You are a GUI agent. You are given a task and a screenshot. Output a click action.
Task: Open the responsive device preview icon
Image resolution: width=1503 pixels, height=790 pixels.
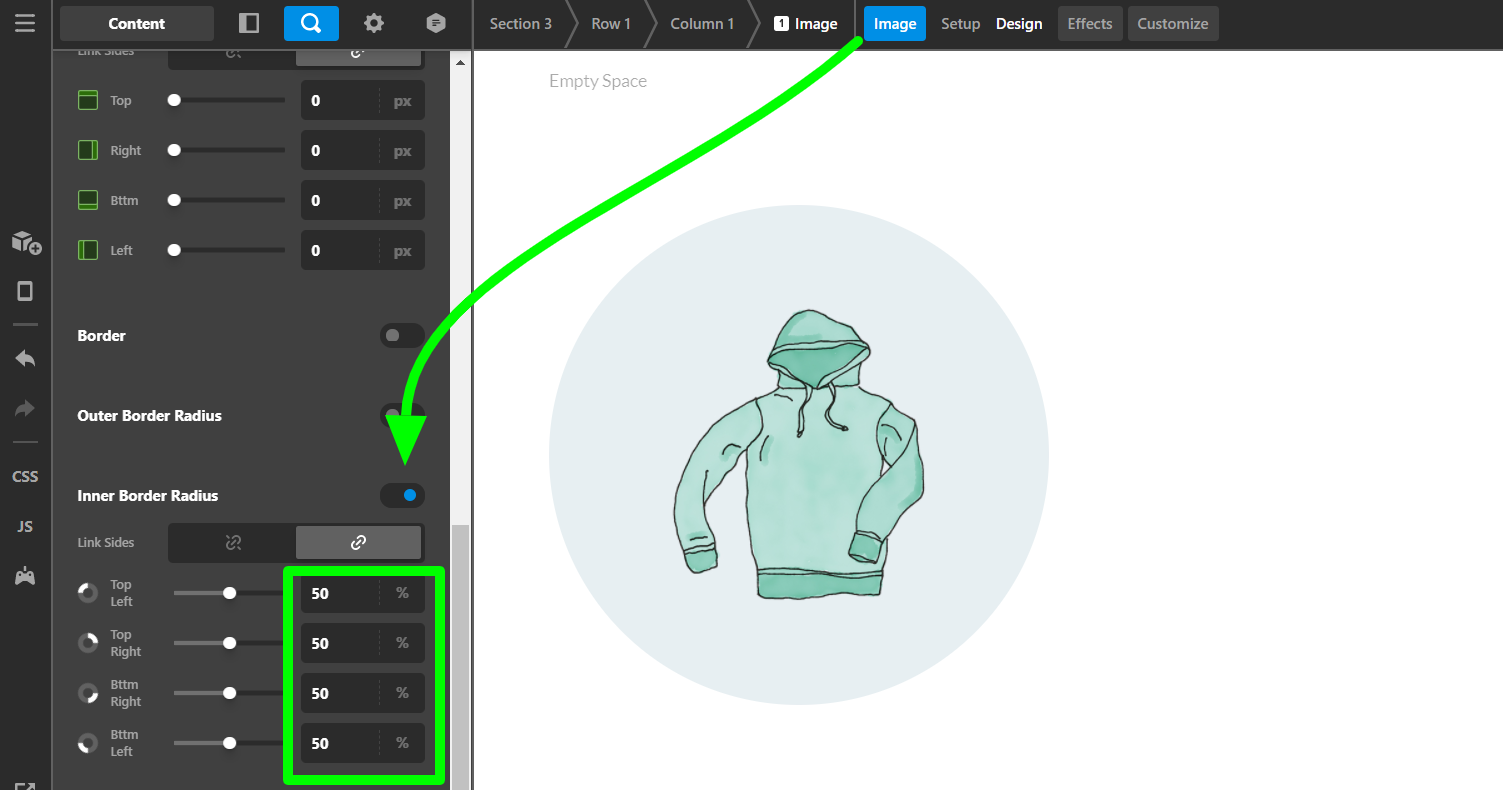(x=25, y=291)
